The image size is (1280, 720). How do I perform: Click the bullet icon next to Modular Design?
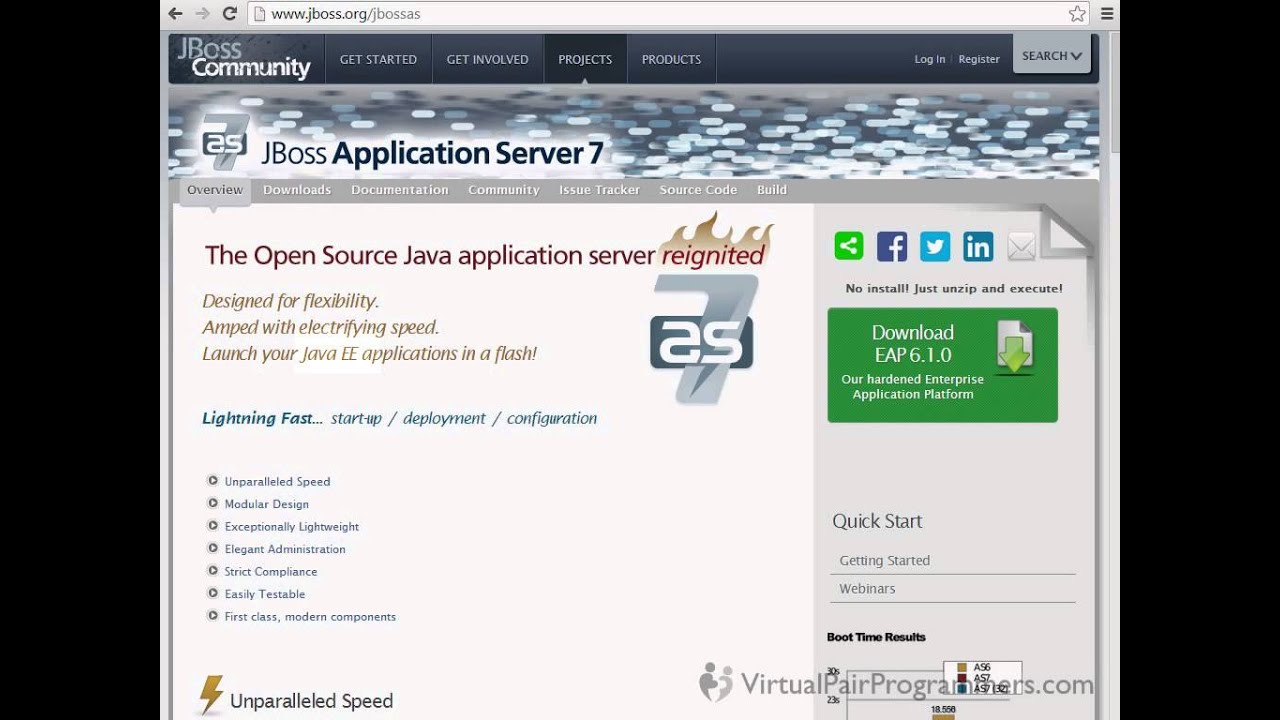pos(213,503)
